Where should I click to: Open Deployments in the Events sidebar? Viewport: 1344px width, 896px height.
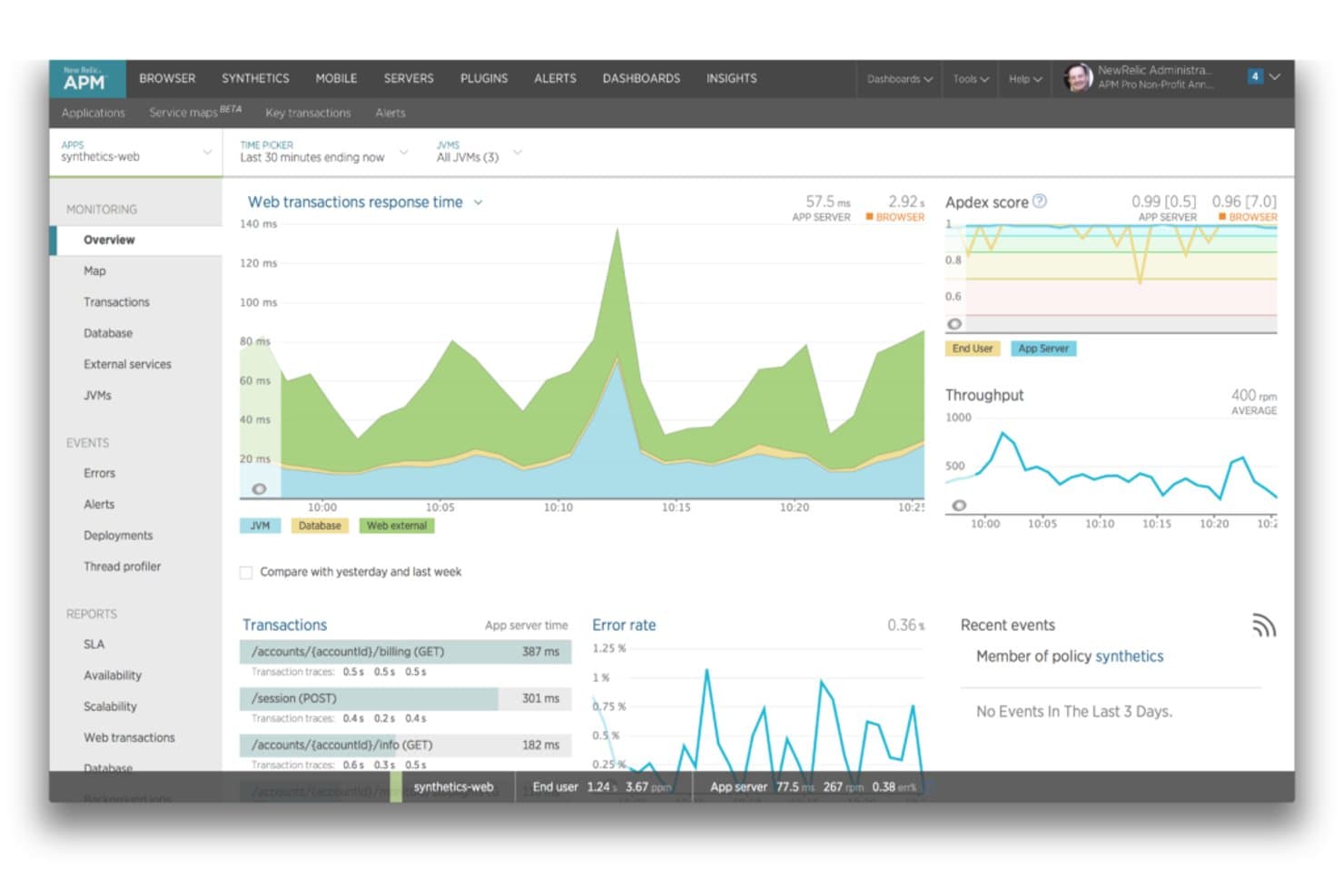(x=118, y=537)
